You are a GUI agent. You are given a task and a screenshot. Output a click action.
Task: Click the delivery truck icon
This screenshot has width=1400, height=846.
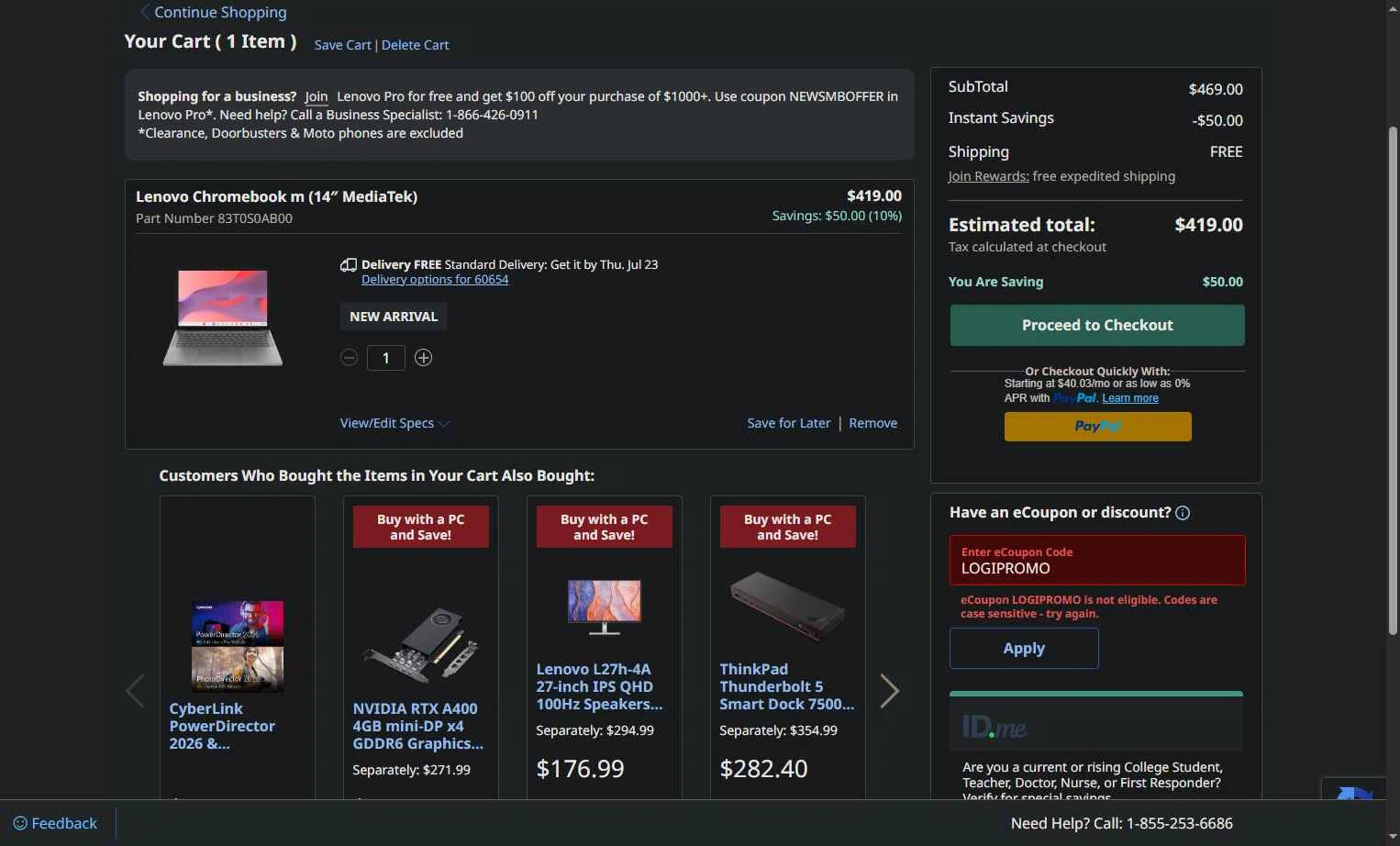coord(349,265)
